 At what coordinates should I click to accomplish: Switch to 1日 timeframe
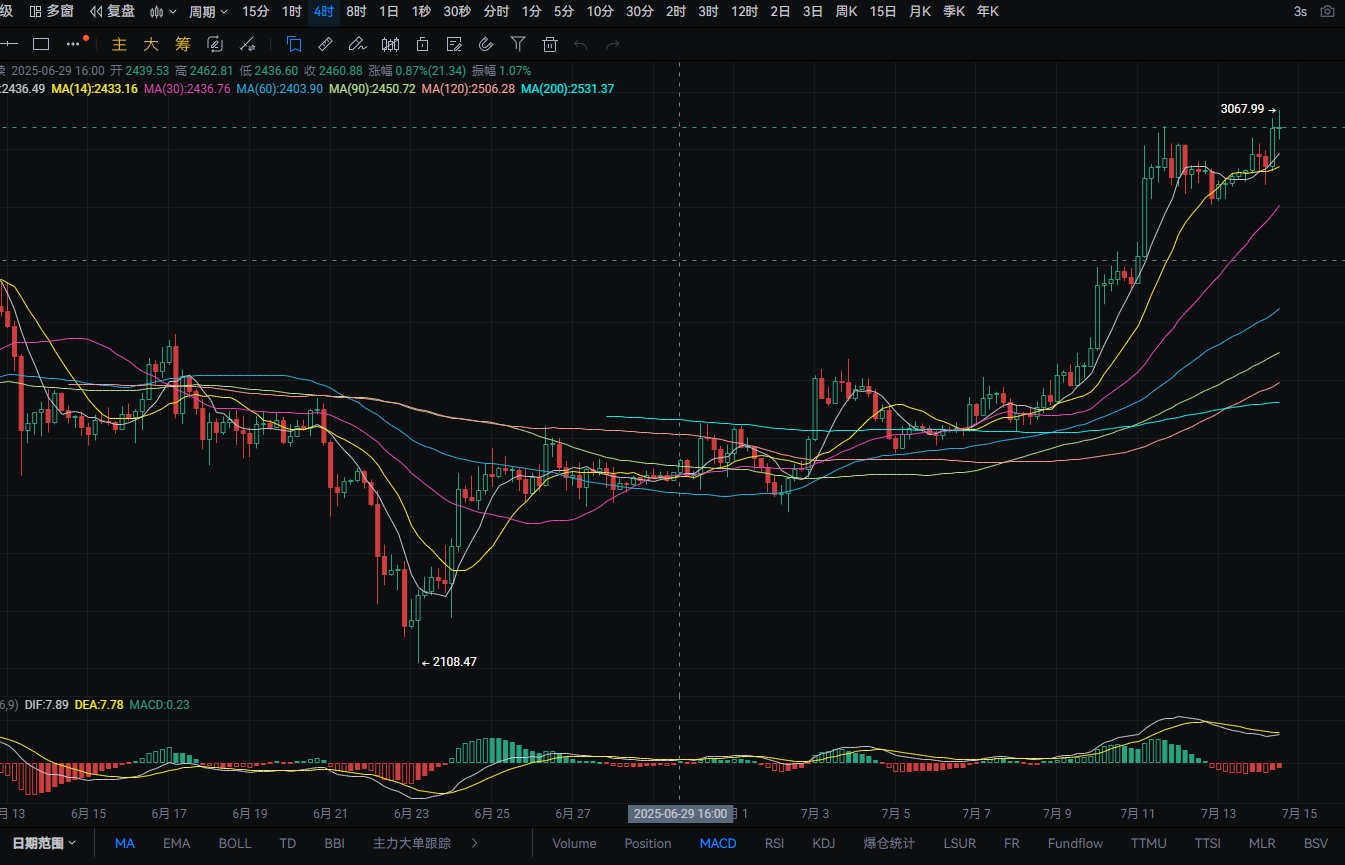(x=389, y=11)
